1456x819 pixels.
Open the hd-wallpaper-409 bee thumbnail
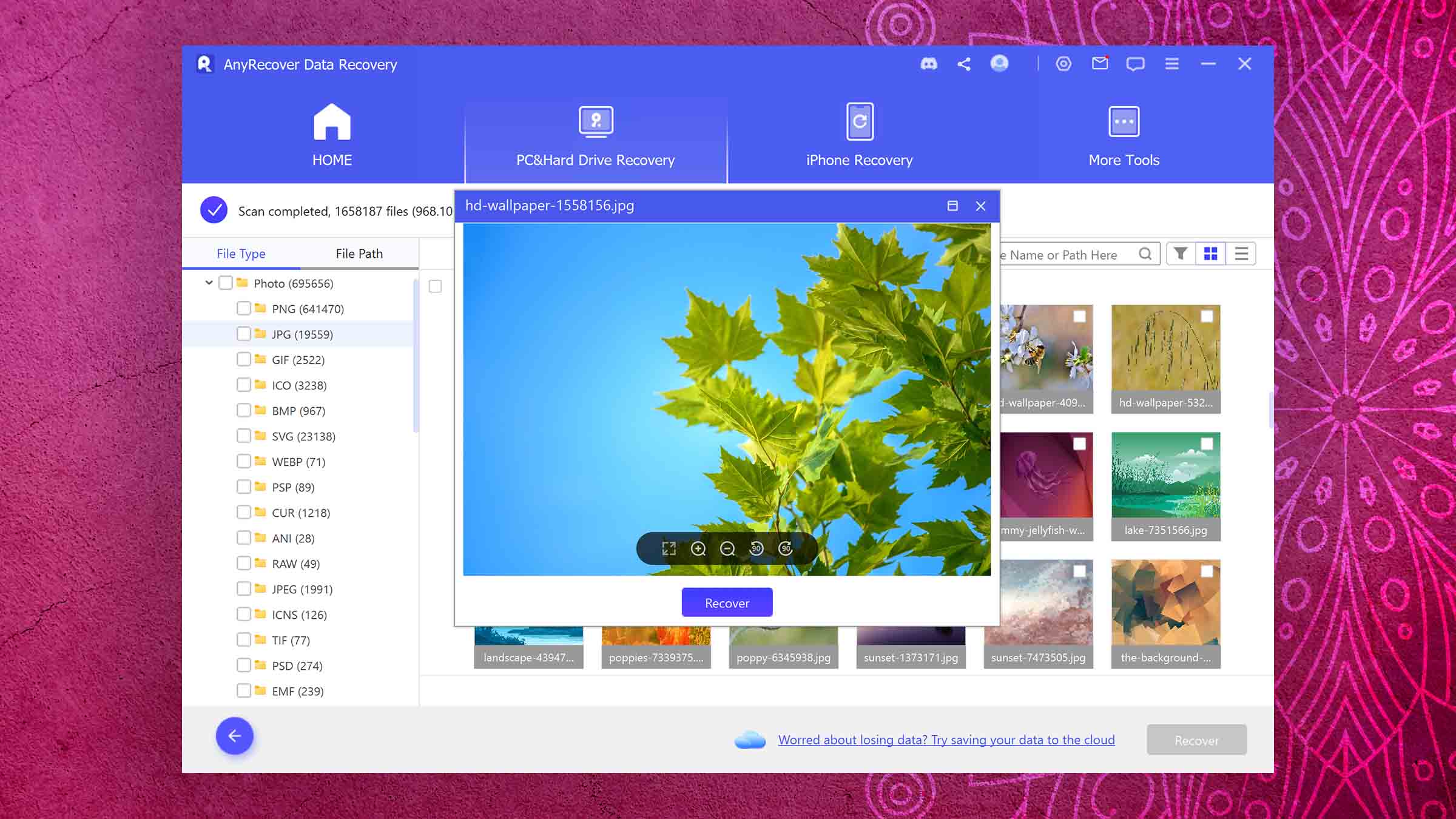point(1046,359)
